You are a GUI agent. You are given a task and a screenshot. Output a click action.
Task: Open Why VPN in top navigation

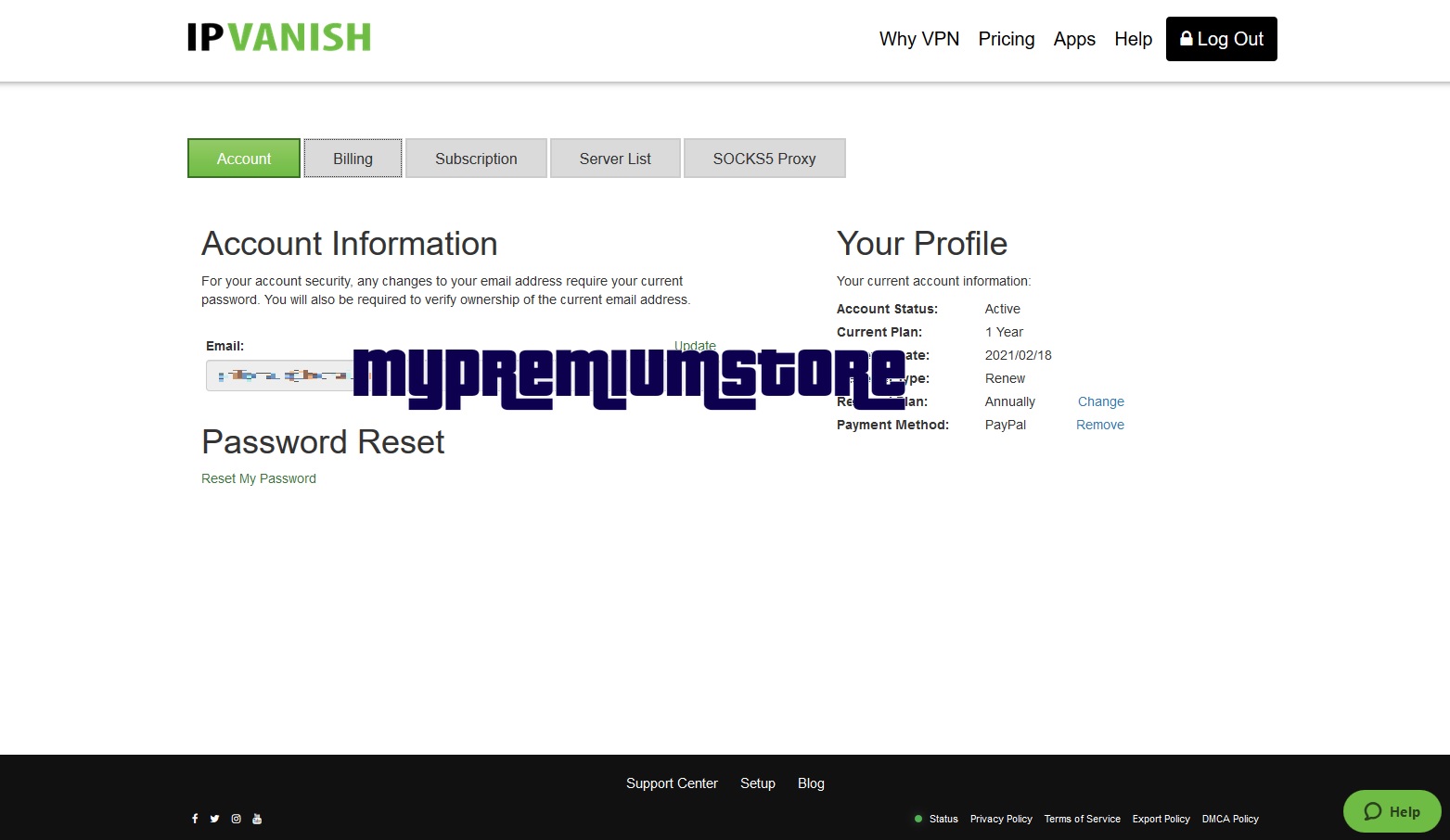(919, 39)
